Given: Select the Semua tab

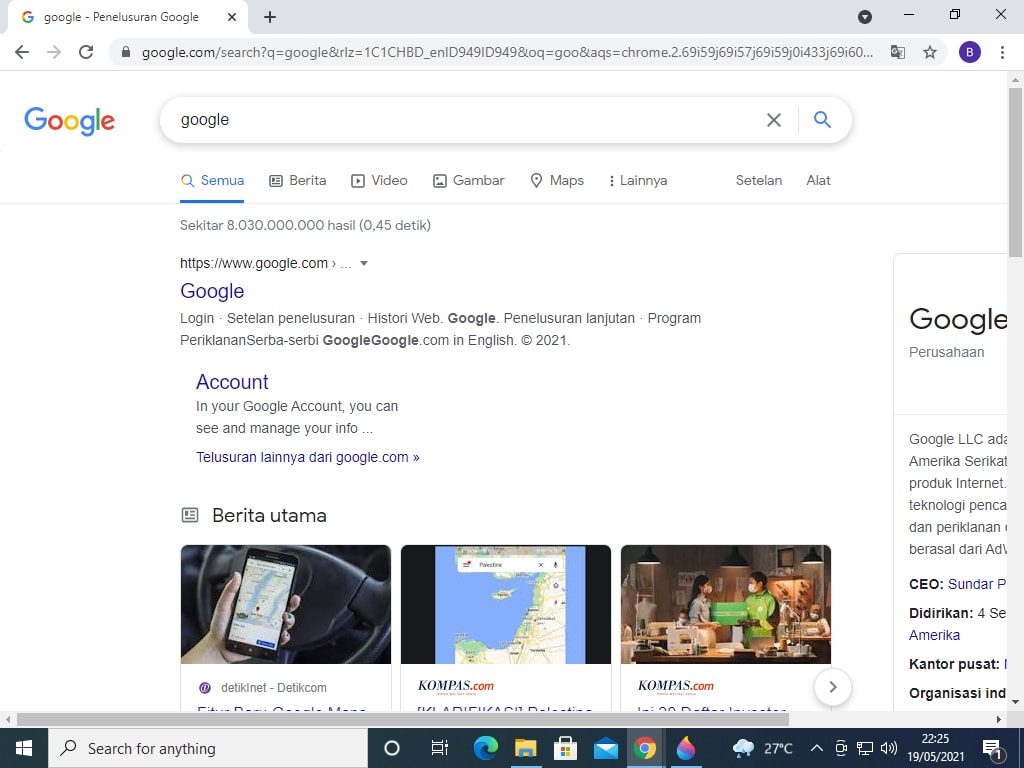Looking at the screenshot, I should tap(212, 181).
